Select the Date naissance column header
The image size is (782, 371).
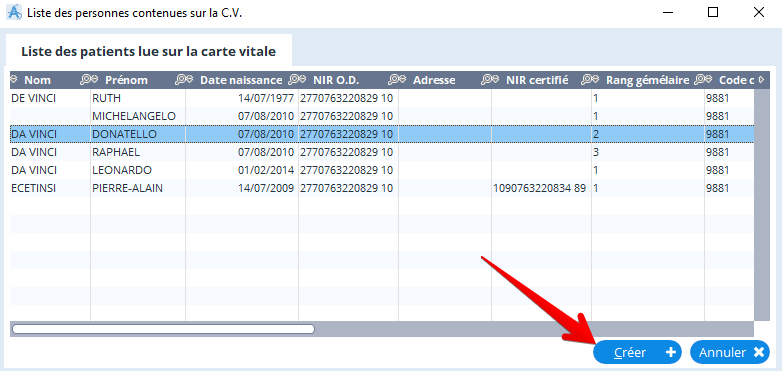click(241, 80)
